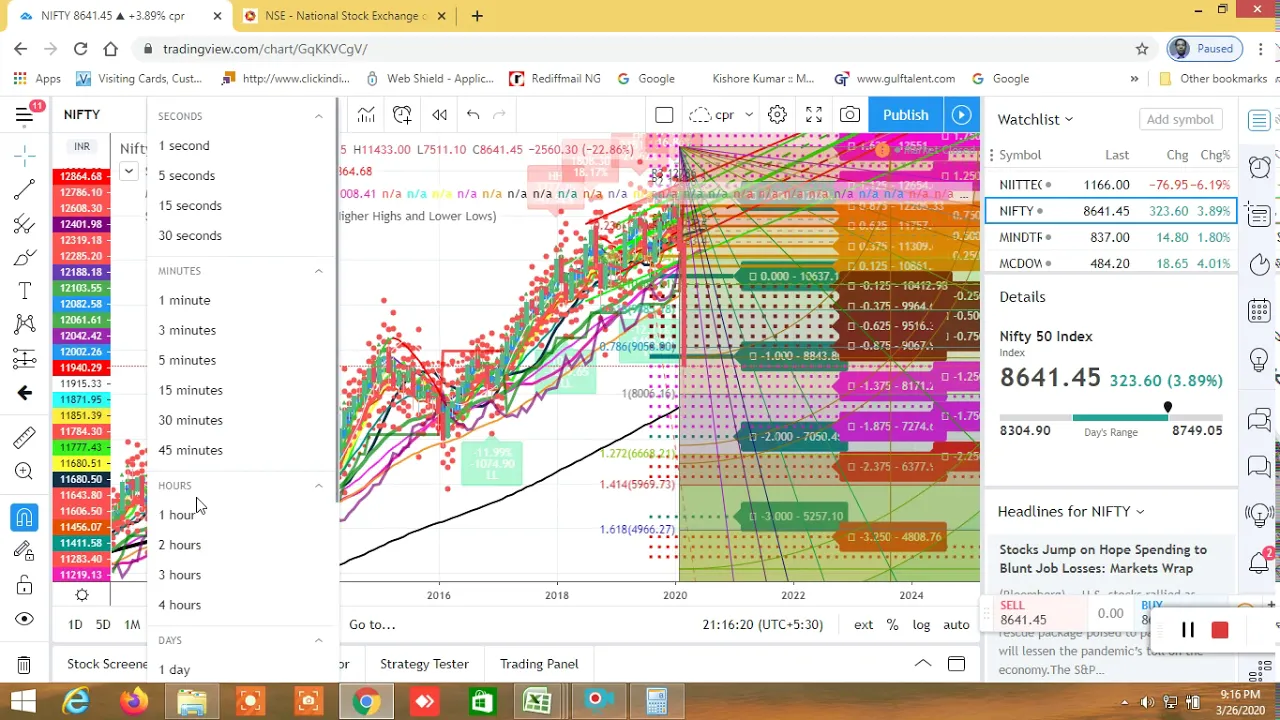1280x720 pixels.
Task: Open the indicators chart icon
Action: coord(366,115)
